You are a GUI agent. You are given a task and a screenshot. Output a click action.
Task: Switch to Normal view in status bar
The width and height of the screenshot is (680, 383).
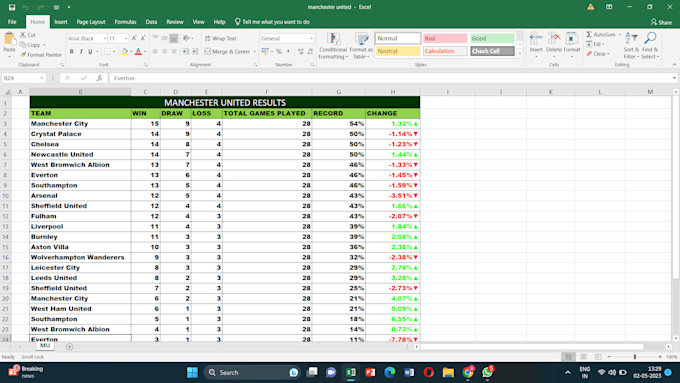pyautogui.click(x=569, y=357)
